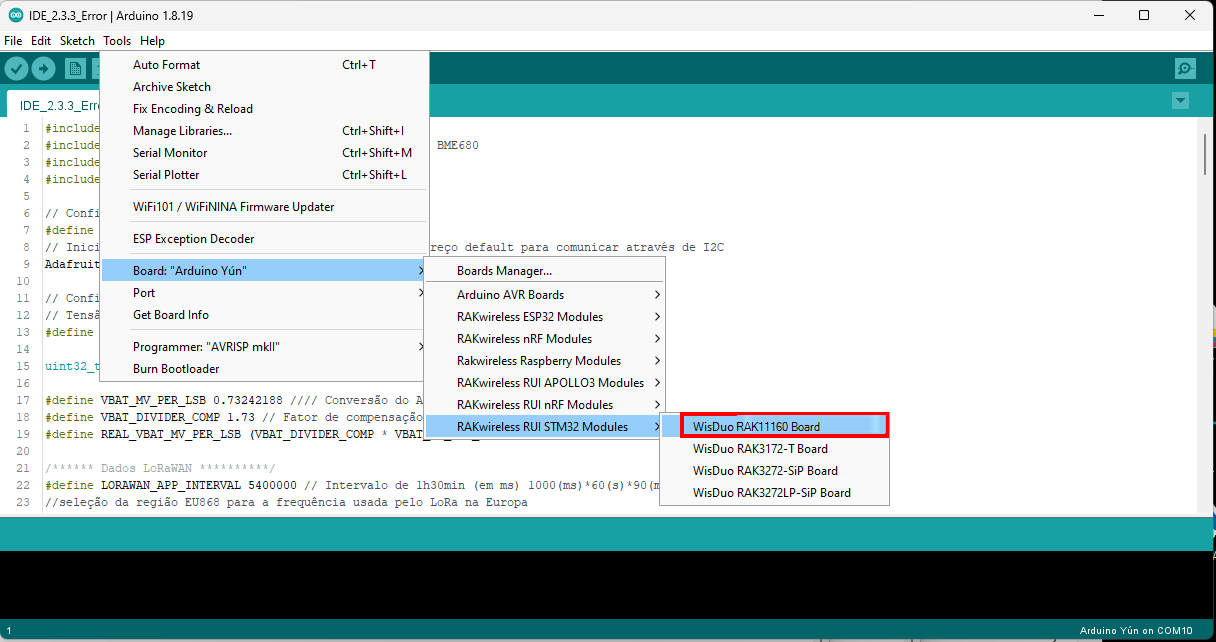Expand RAKwireless nRF Modules submenu
The width and height of the screenshot is (1216, 642).
[x=545, y=339]
